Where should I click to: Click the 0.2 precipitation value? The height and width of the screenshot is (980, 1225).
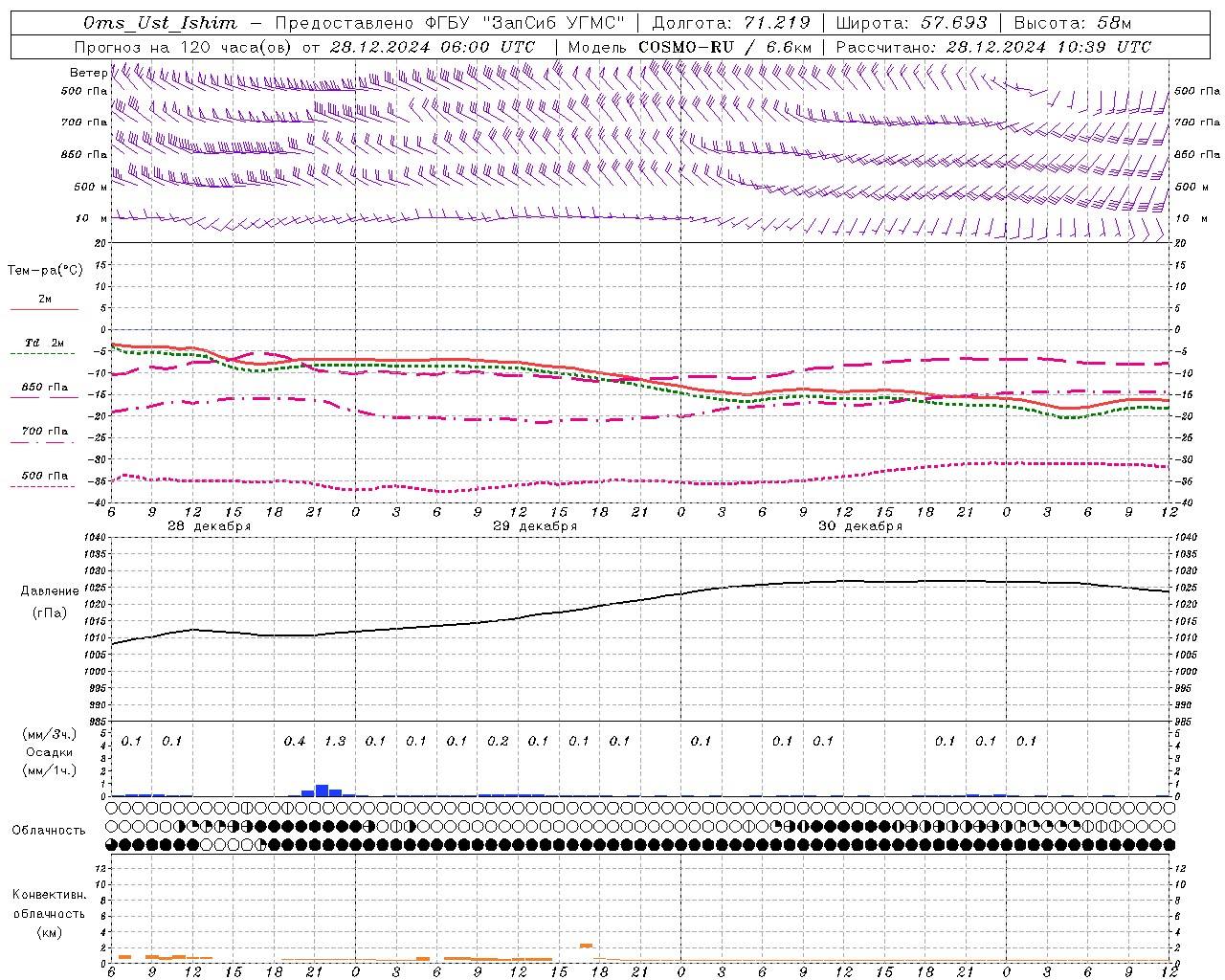(x=498, y=741)
